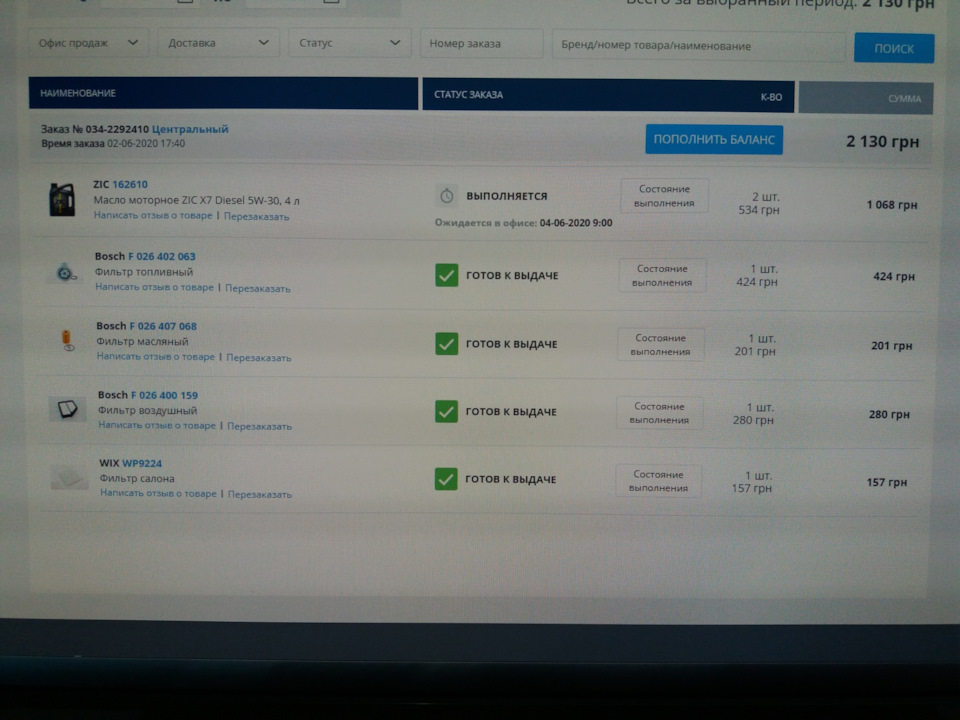The image size is (960, 720).
Task: Write a review for Фильтр топливный
Action: (154, 287)
